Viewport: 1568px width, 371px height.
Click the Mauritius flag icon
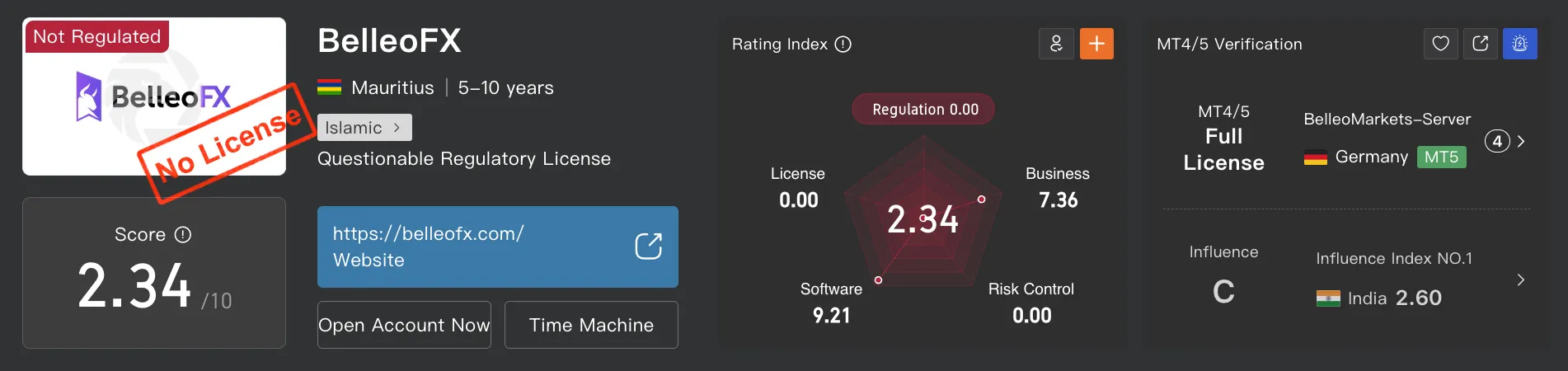[x=330, y=87]
